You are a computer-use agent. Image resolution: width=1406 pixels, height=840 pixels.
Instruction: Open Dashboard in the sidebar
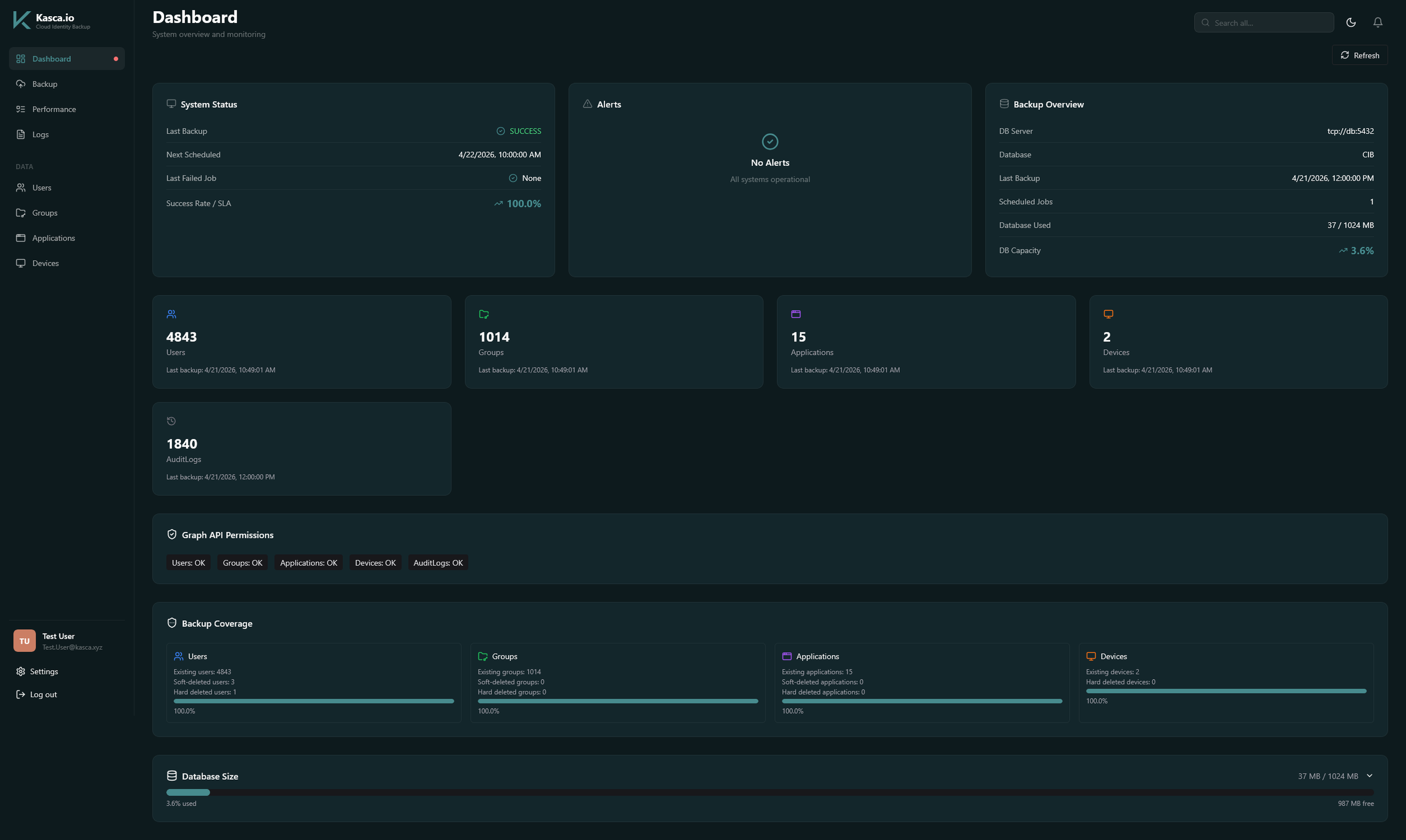(67, 59)
